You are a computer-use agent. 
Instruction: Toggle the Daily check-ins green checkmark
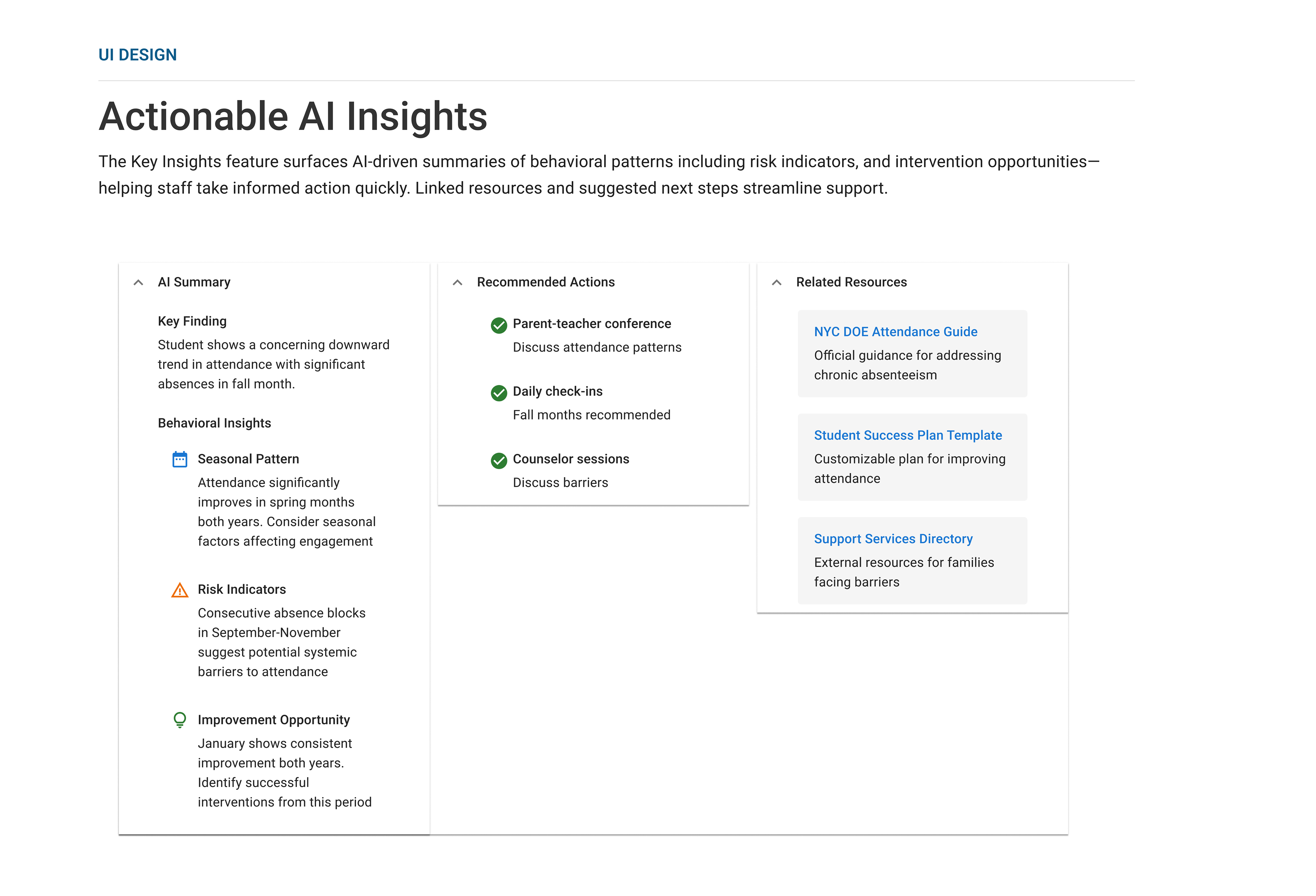point(498,392)
